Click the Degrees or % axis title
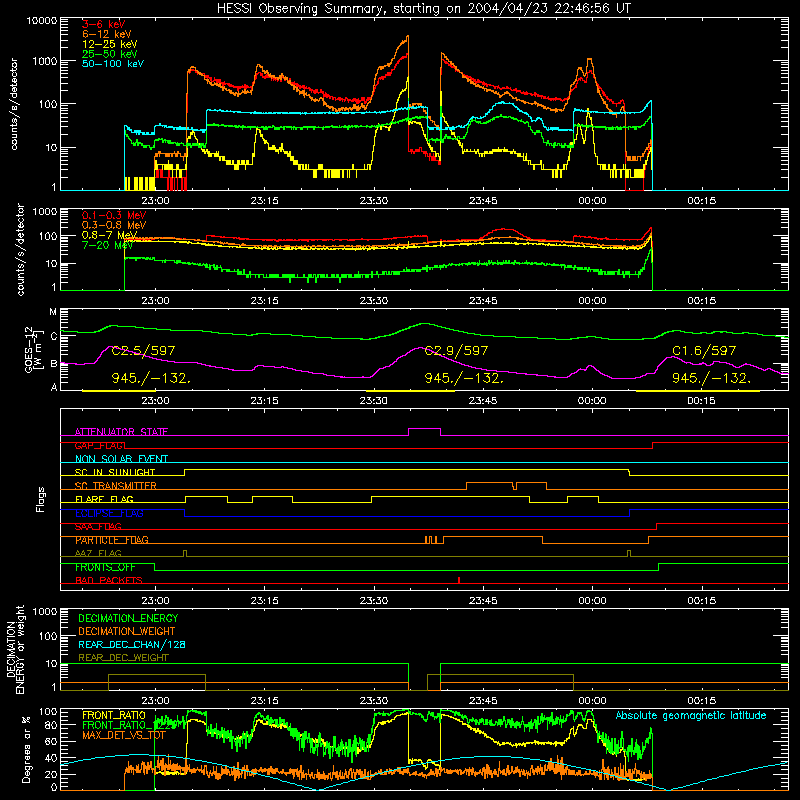 [x=26, y=749]
